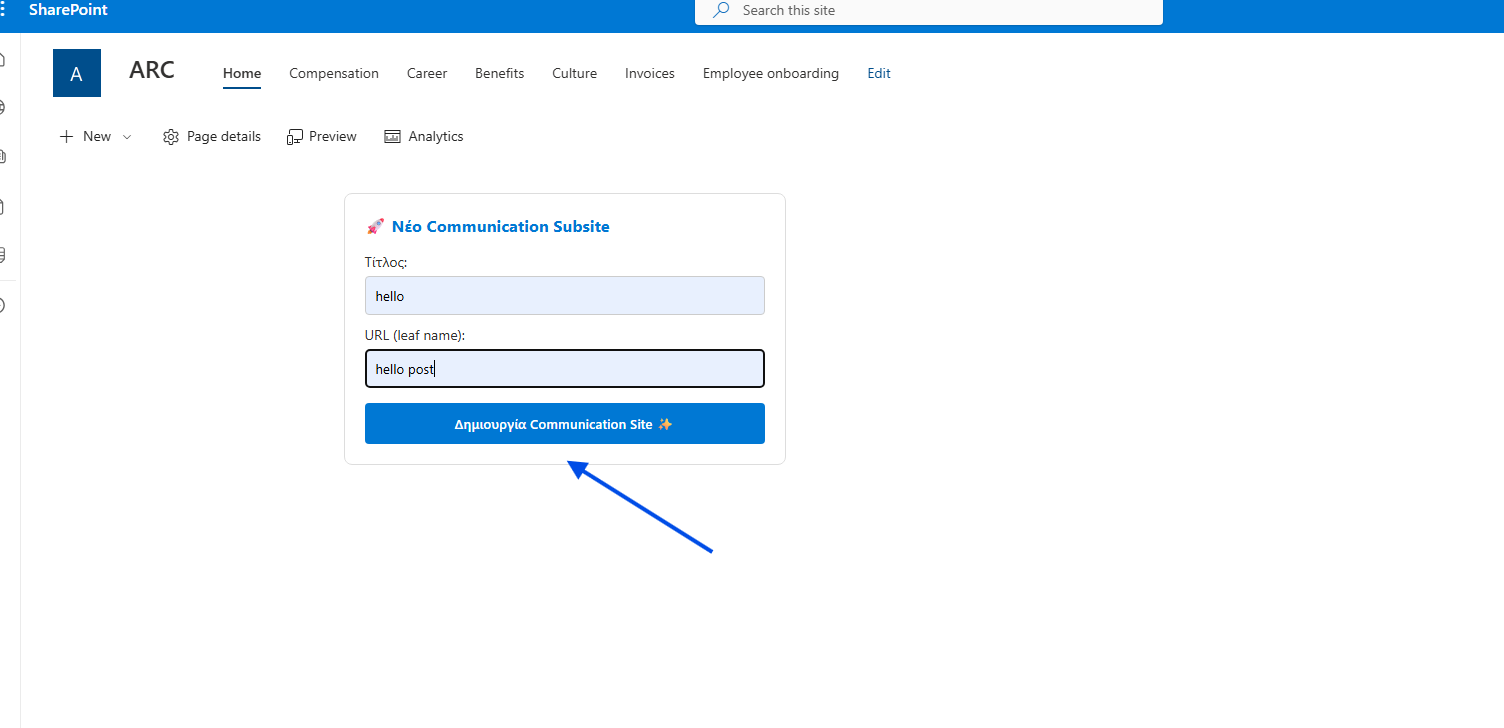Click the magnifier icon in the search box
Viewport: 1504px width, 728px height.
(x=721, y=10)
